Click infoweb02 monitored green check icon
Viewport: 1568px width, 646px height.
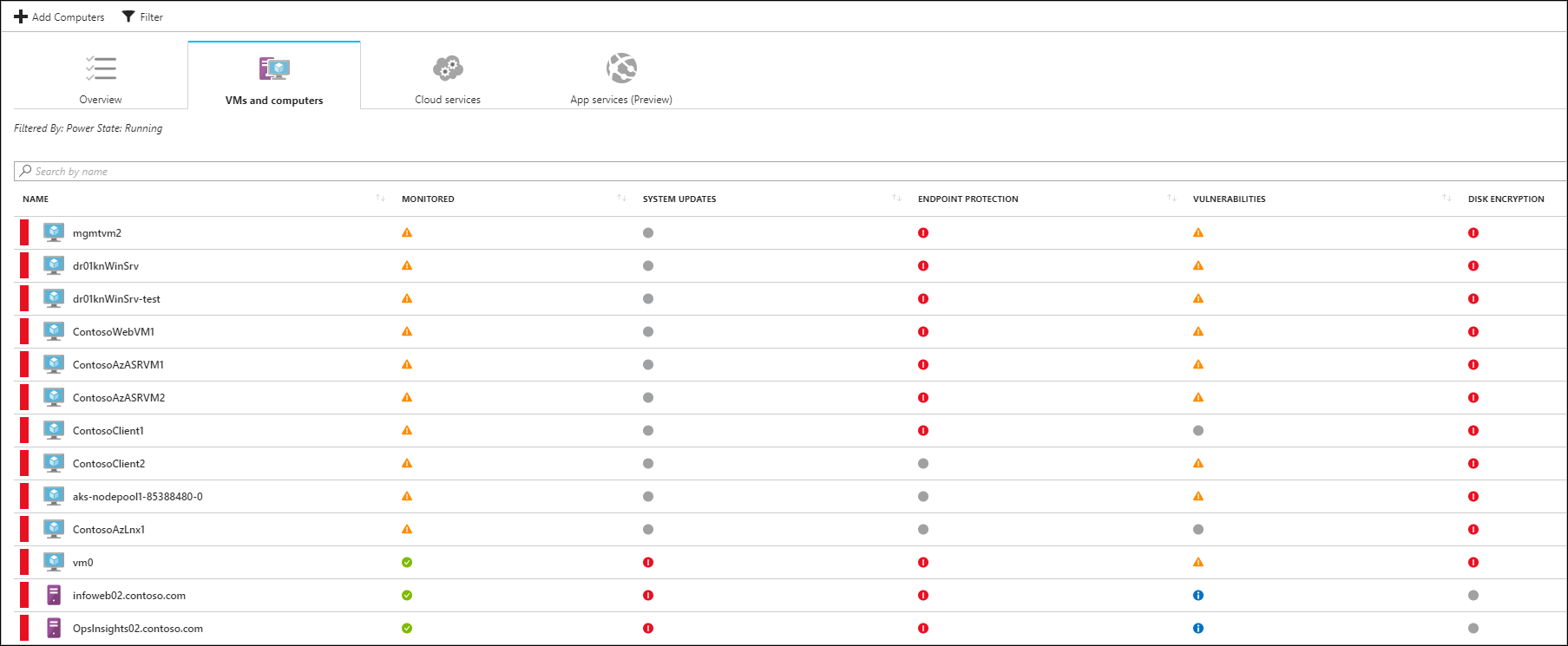point(407,595)
